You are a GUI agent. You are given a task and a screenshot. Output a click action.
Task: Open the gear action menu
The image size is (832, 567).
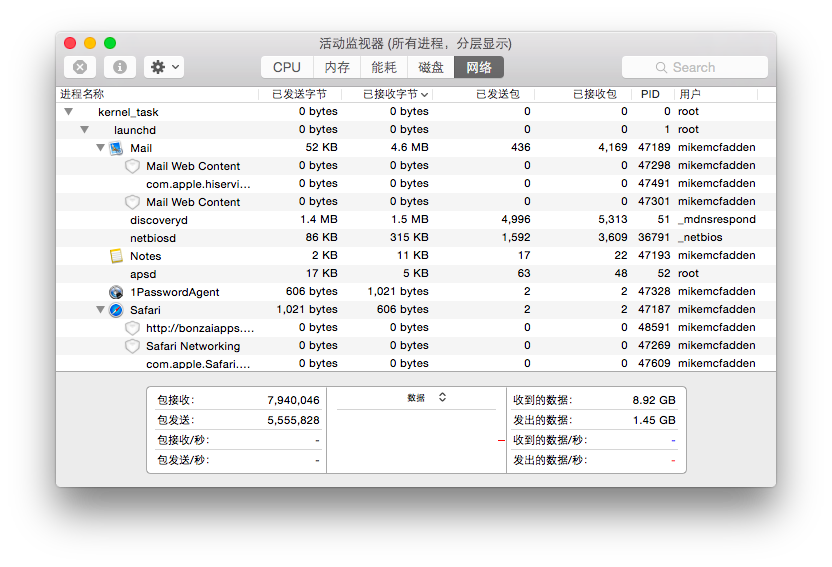point(164,67)
